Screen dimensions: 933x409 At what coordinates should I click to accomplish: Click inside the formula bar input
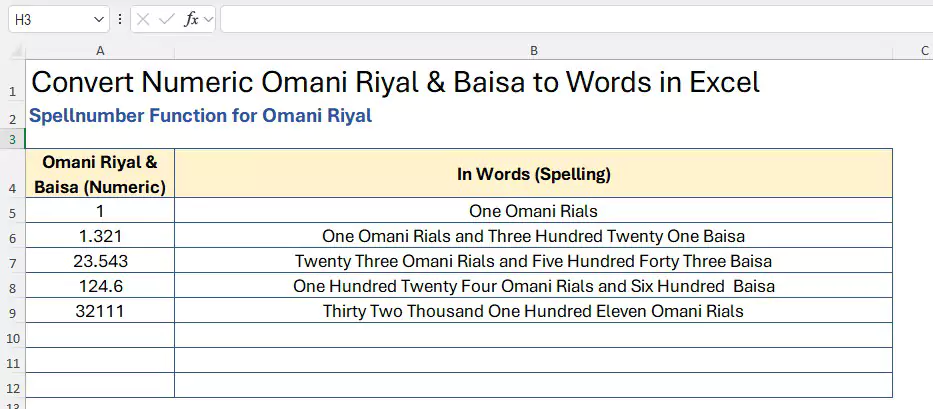tap(570, 19)
